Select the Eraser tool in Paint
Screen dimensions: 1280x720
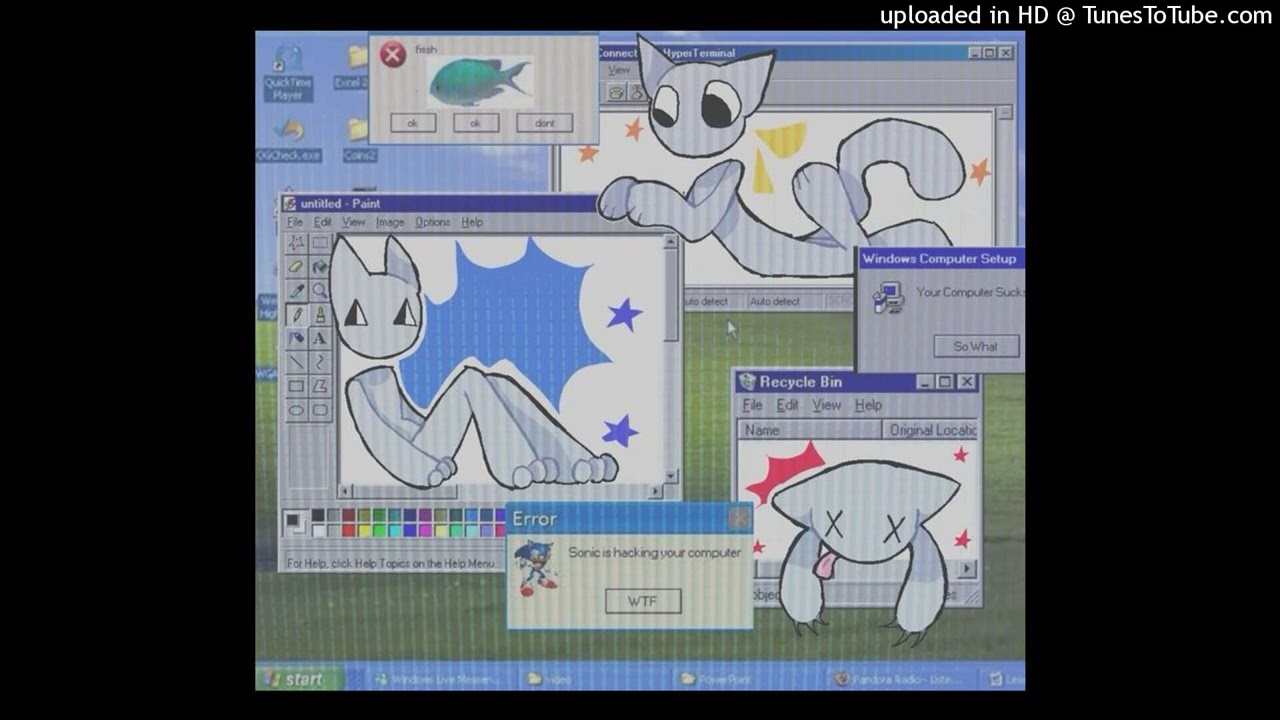click(296, 267)
